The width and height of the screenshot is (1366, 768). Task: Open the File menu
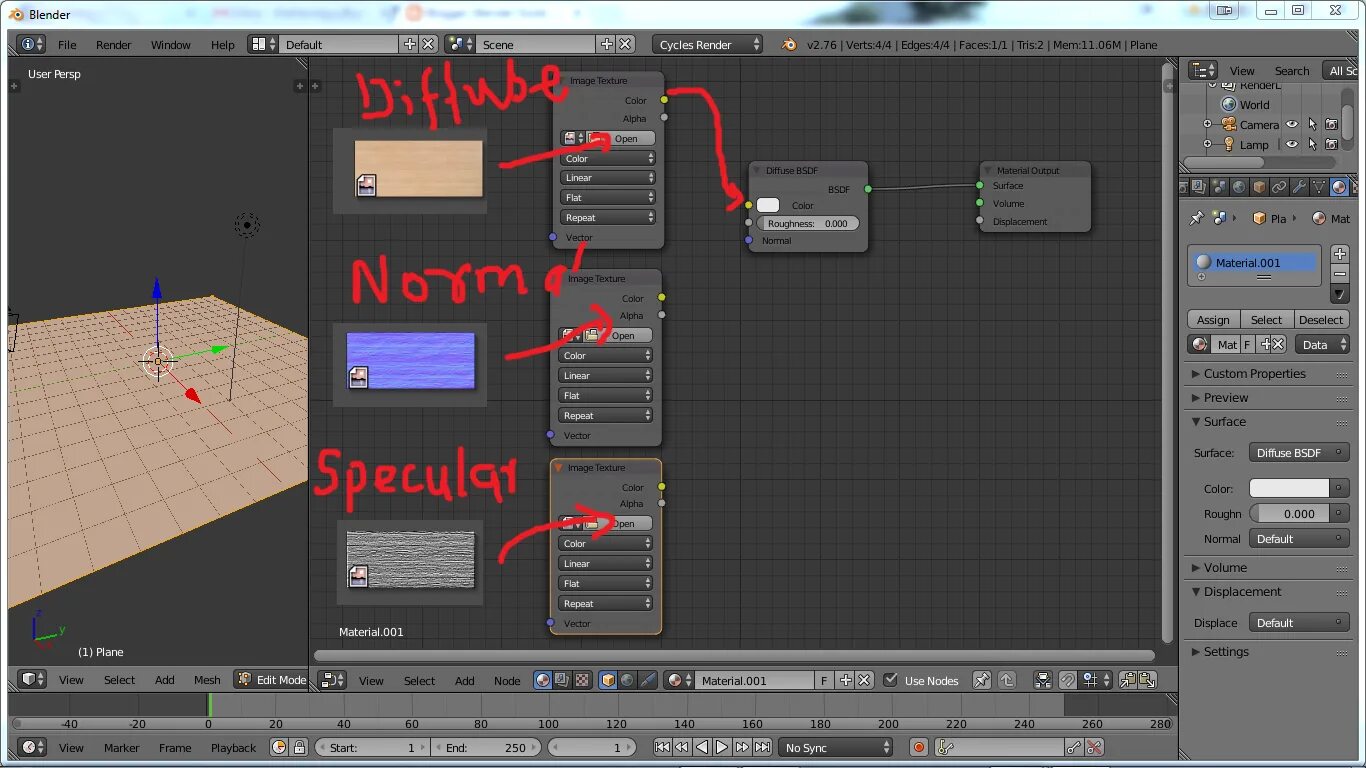pyautogui.click(x=67, y=45)
